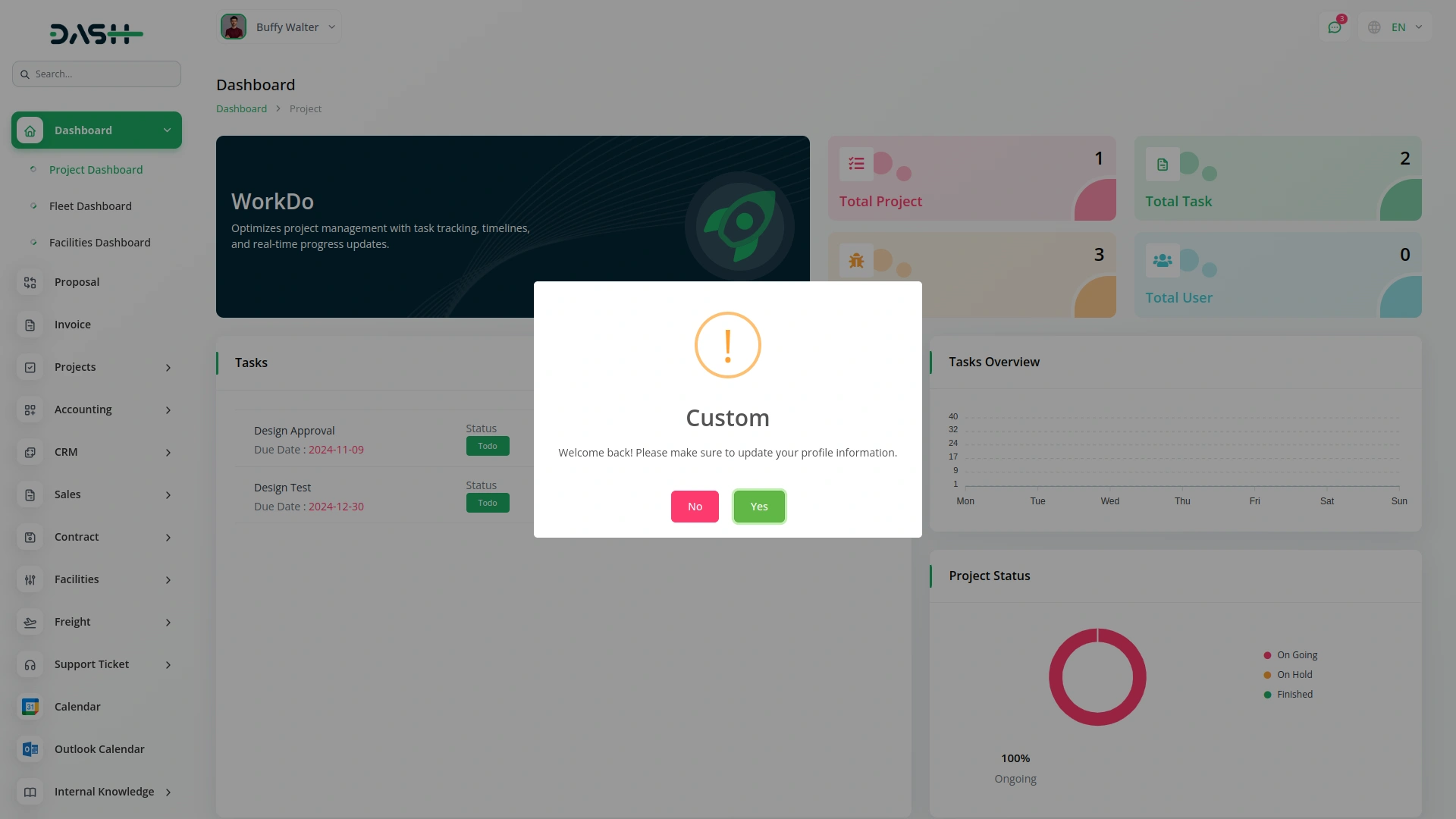Click the Invoice sidebar icon
The height and width of the screenshot is (819, 1456).
coord(30,325)
